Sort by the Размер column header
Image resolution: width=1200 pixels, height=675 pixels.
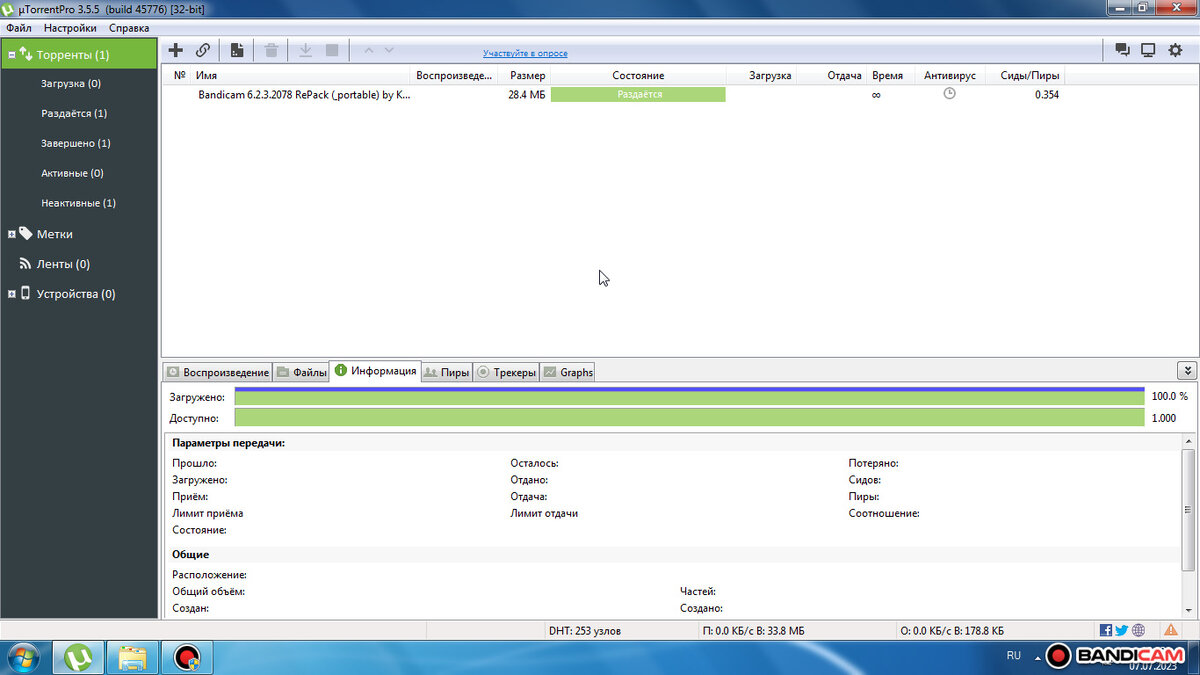(x=527, y=76)
